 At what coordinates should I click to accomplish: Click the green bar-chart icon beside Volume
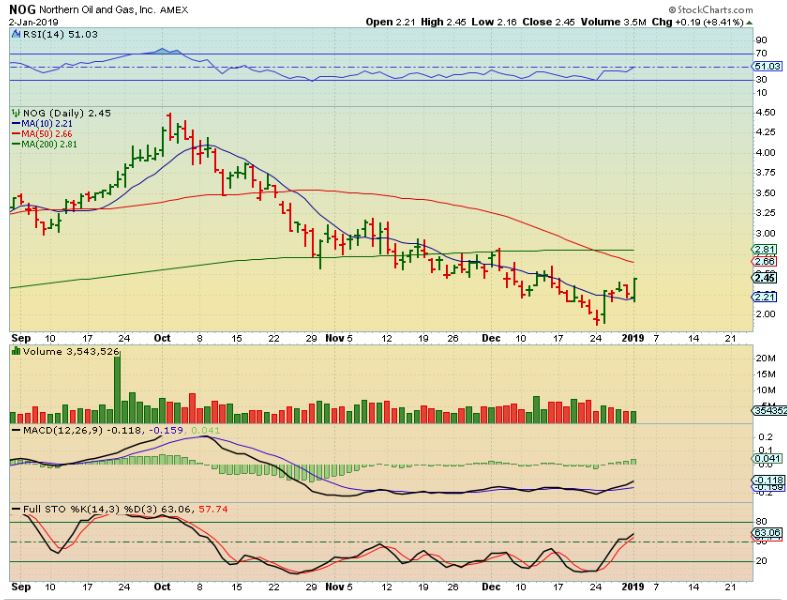(x=17, y=351)
